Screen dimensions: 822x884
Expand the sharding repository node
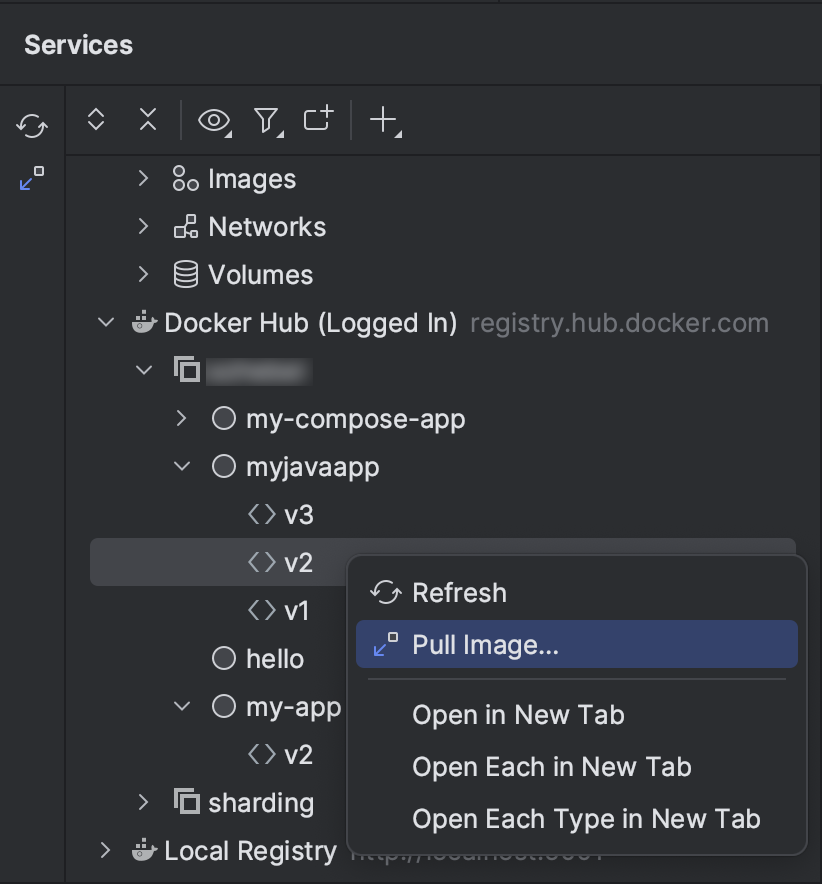[143, 802]
